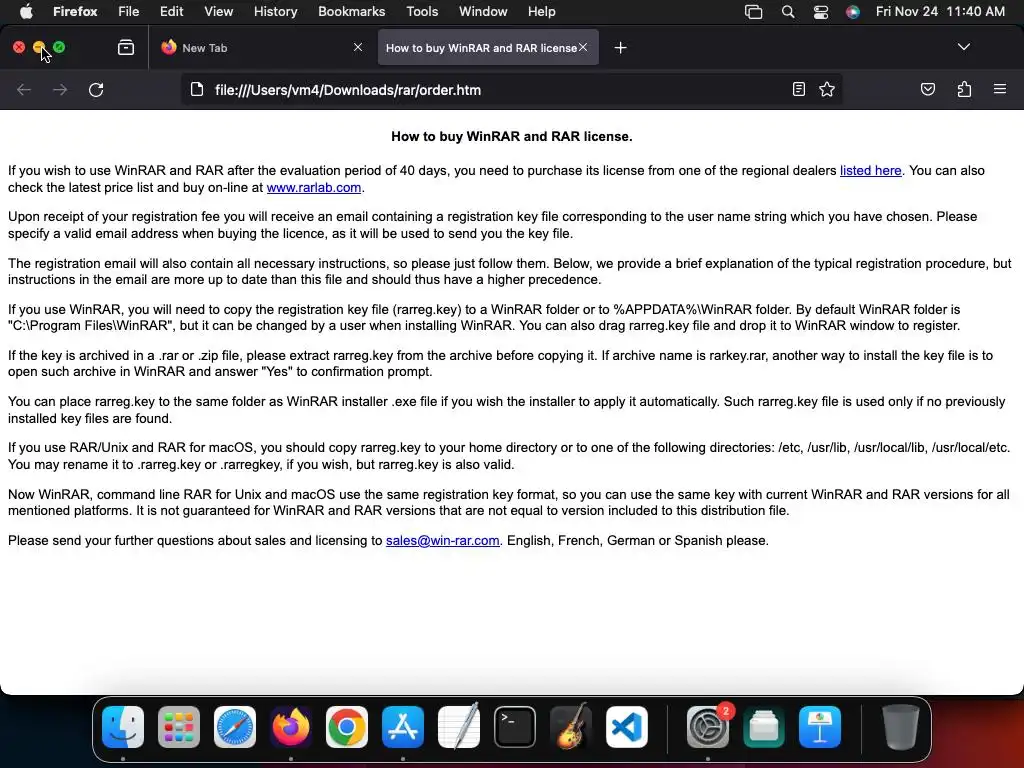Launch Keynote from the Dock
The image size is (1024, 768).
(820, 726)
